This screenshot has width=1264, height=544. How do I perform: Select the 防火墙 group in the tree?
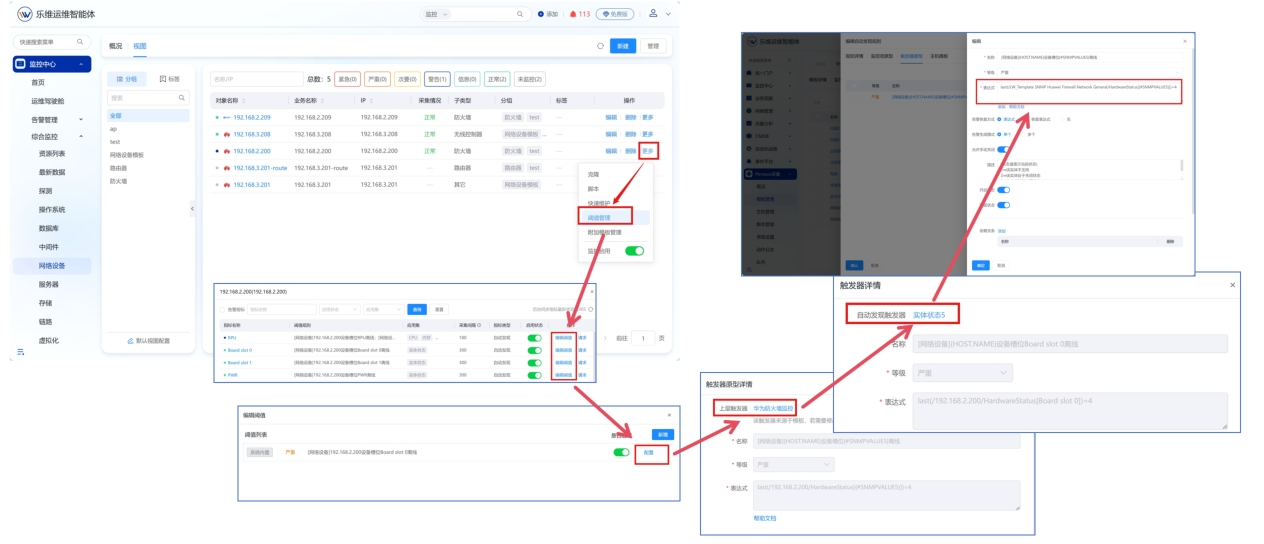(x=118, y=181)
